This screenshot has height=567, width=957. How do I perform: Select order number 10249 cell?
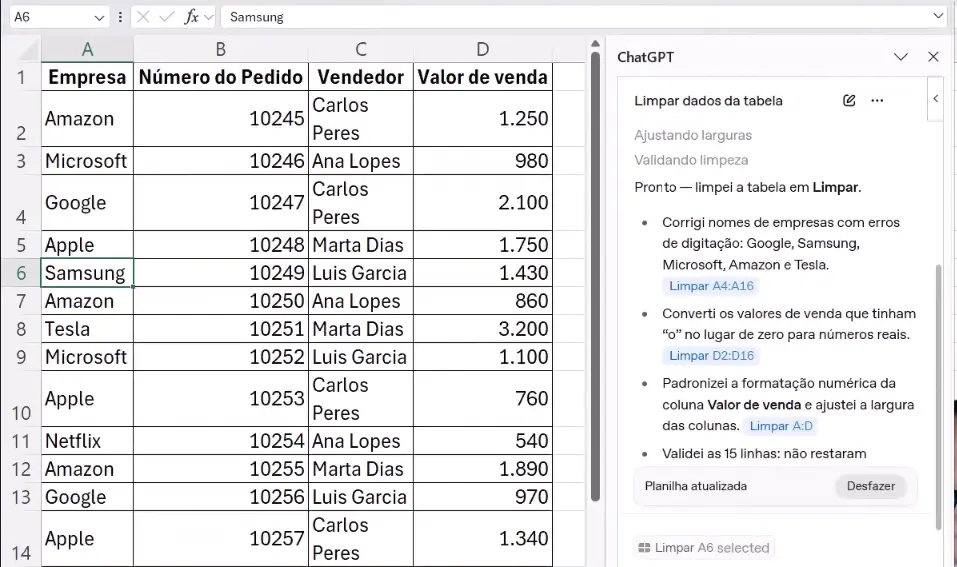(221, 273)
